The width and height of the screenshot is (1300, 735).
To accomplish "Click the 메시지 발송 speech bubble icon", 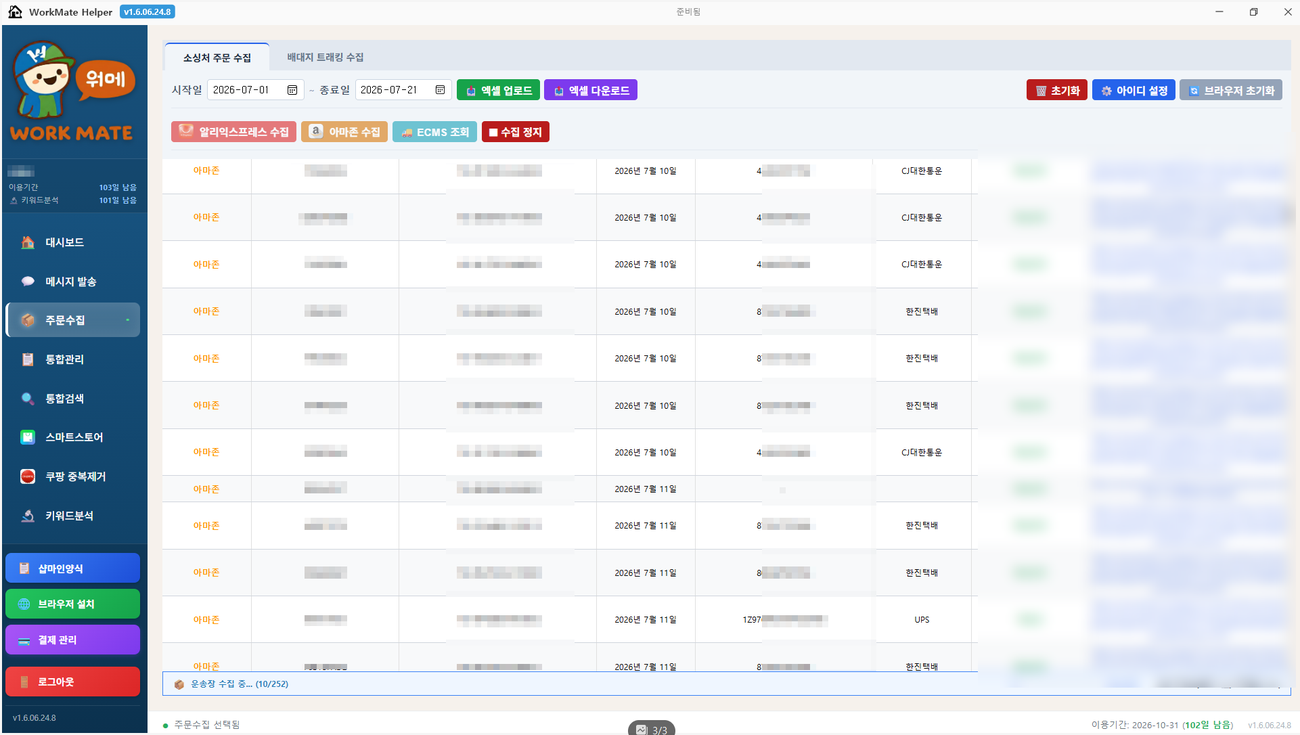I will pos(28,282).
